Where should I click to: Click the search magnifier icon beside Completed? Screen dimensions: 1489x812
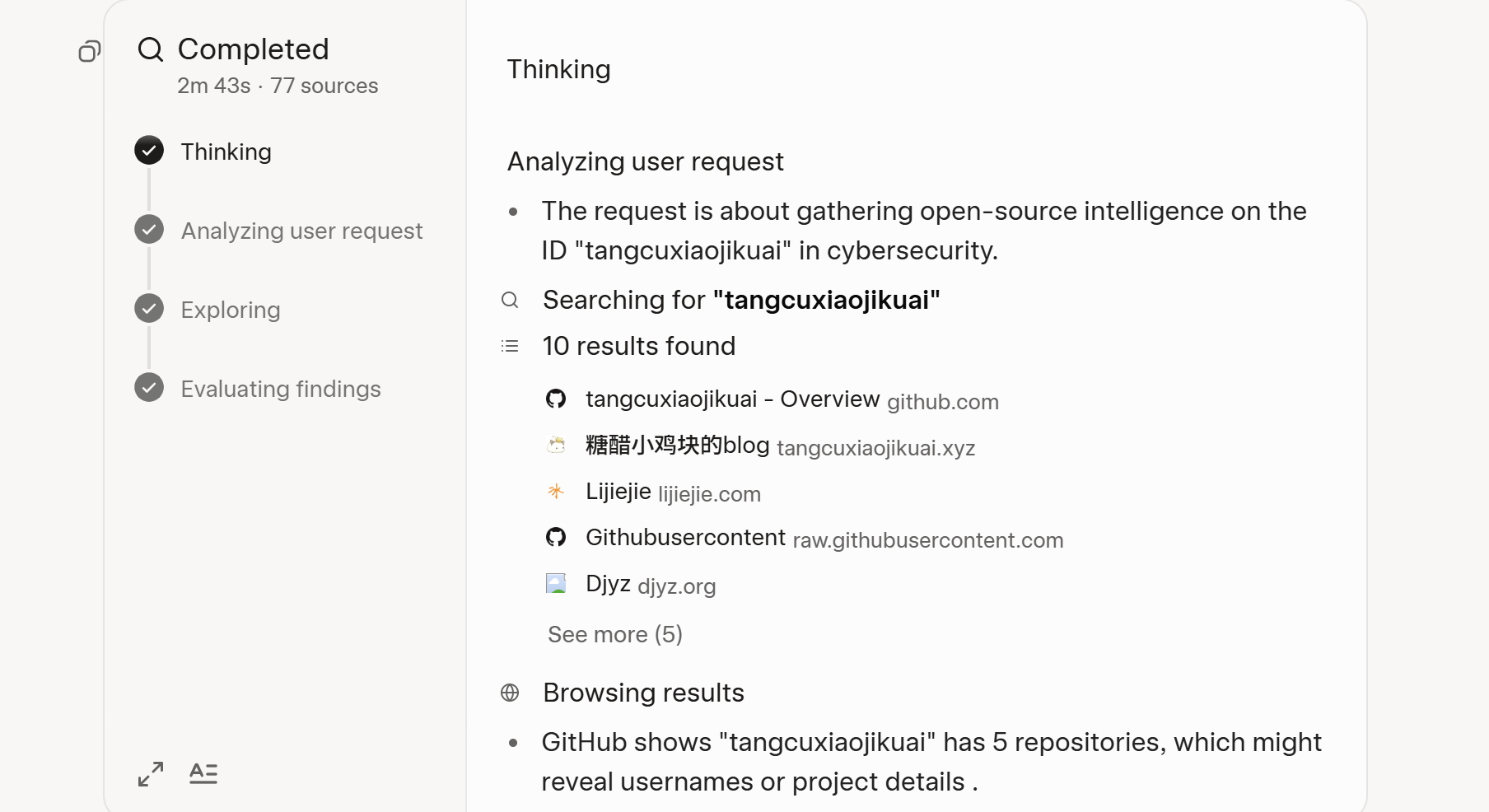point(151,49)
